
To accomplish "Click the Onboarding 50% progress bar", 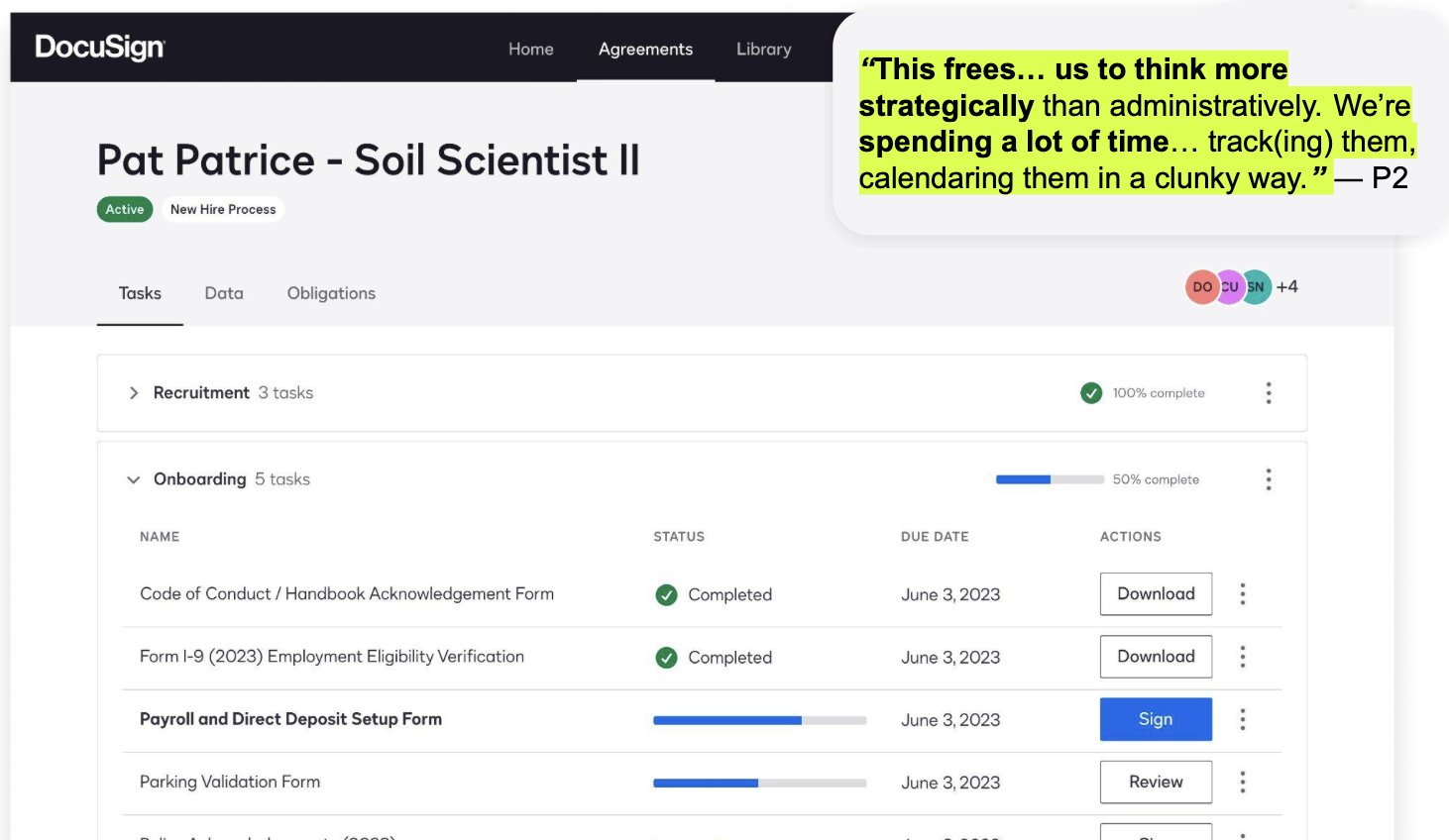I will point(1051,479).
